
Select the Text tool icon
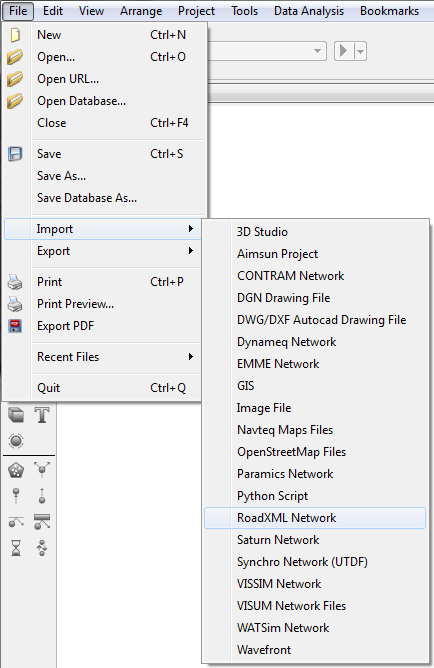click(x=42, y=415)
